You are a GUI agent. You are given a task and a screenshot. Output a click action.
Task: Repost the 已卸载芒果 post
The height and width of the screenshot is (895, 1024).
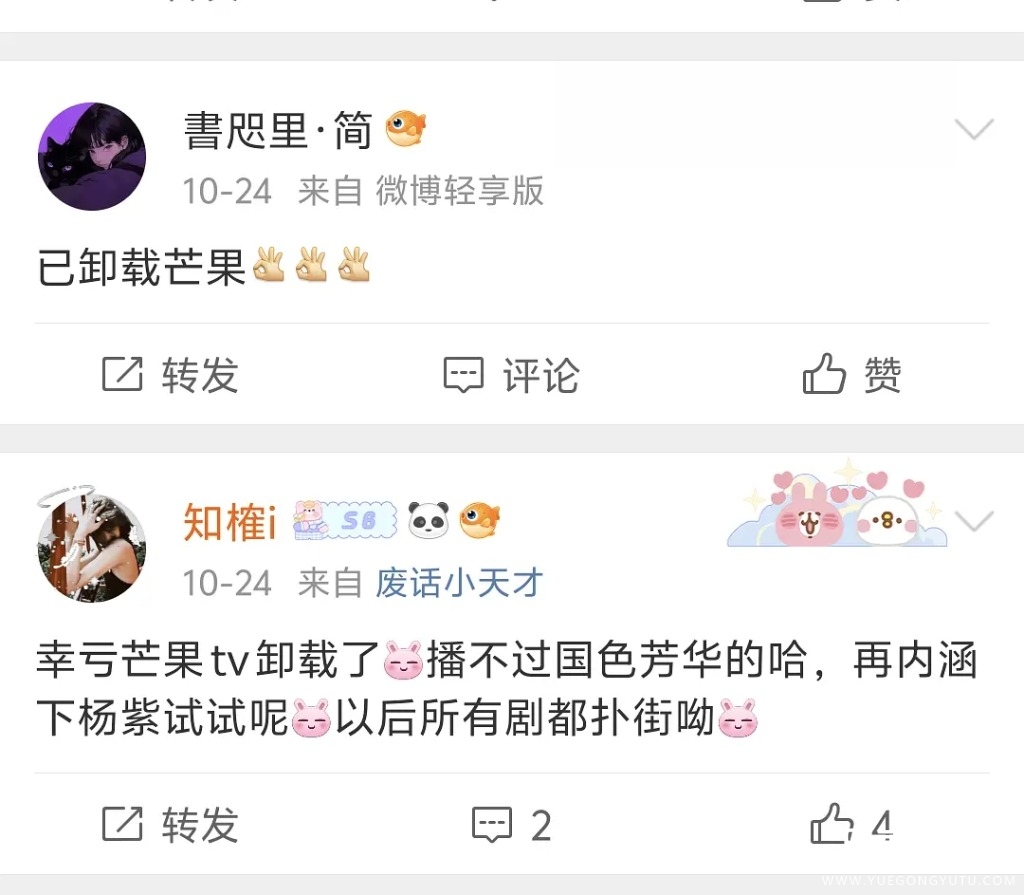(170, 374)
